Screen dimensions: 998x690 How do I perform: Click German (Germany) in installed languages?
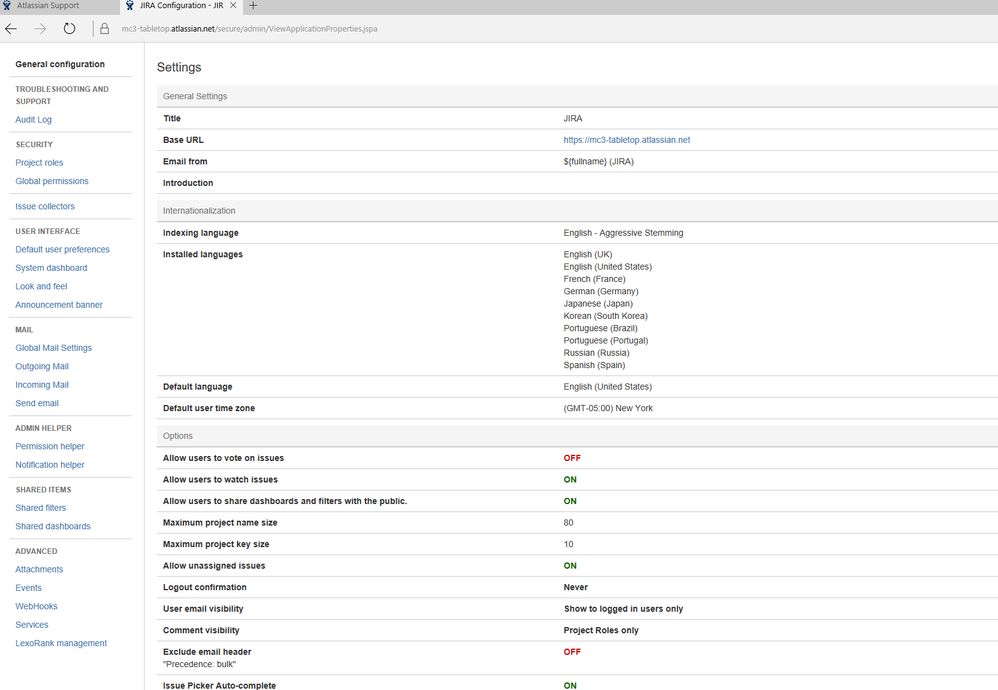point(601,292)
